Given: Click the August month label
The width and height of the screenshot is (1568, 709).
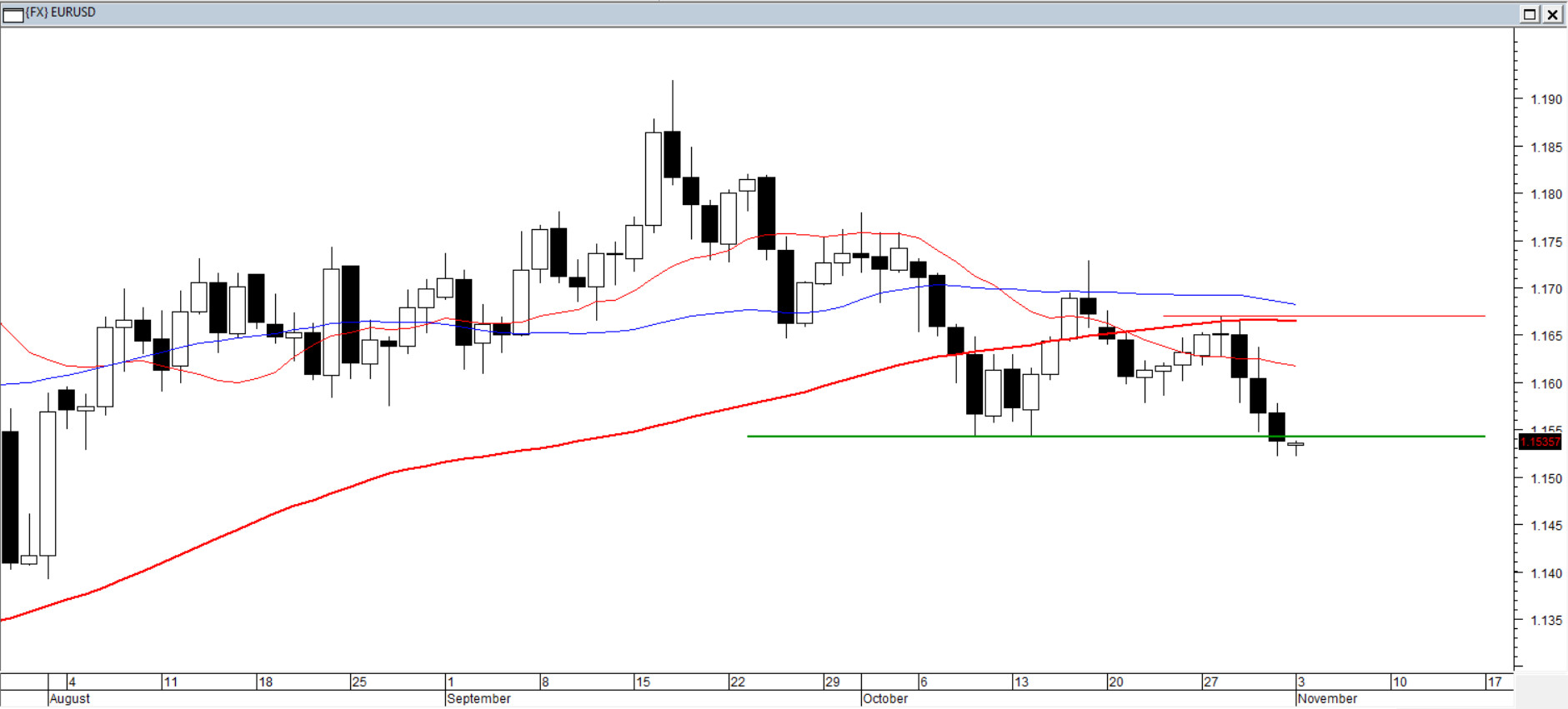Looking at the screenshot, I should coord(70,699).
